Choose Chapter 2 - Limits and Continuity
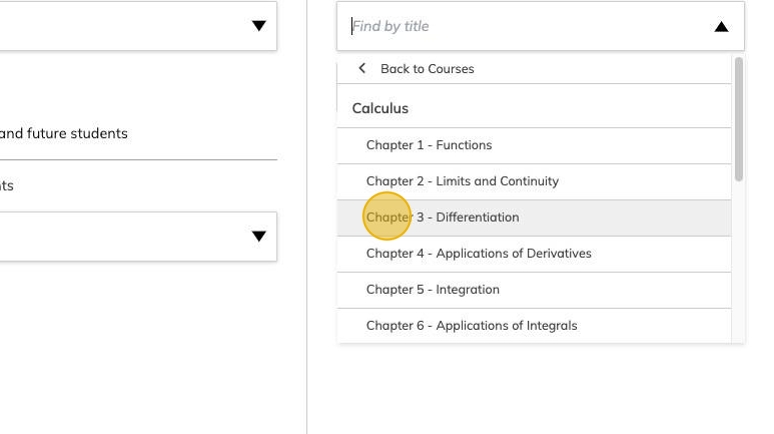 [x=462, y=181]
